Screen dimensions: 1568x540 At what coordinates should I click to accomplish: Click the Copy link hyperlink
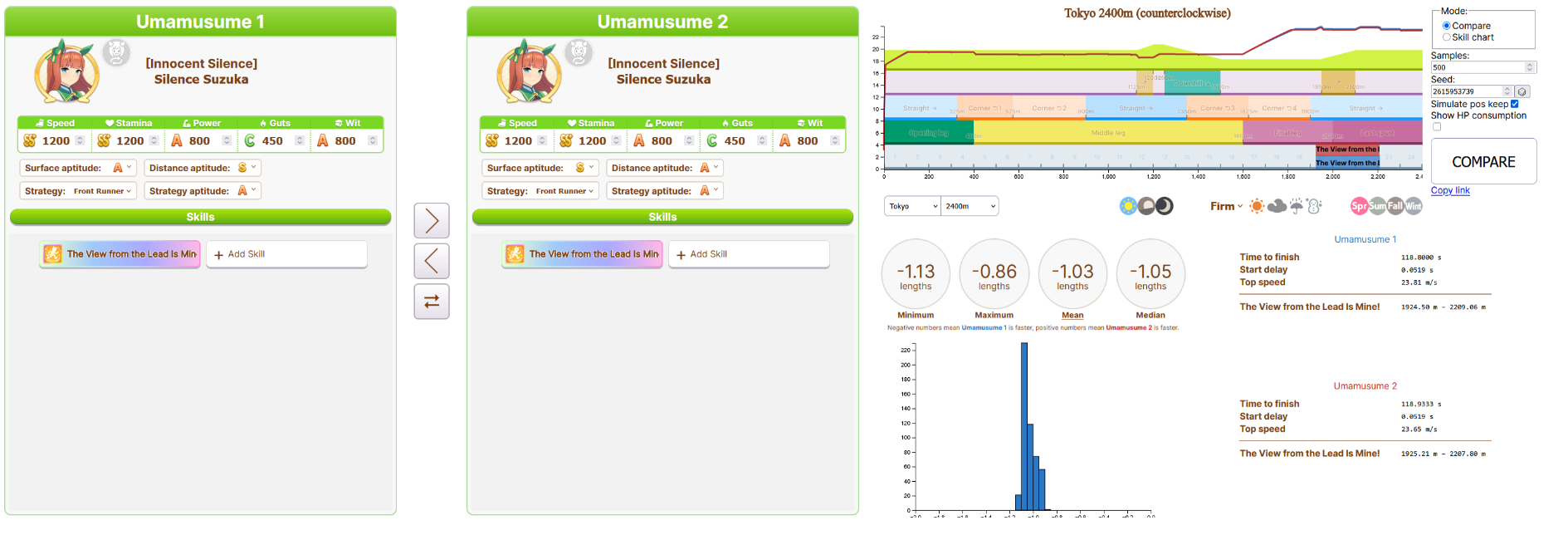[x=1450, y=190]
